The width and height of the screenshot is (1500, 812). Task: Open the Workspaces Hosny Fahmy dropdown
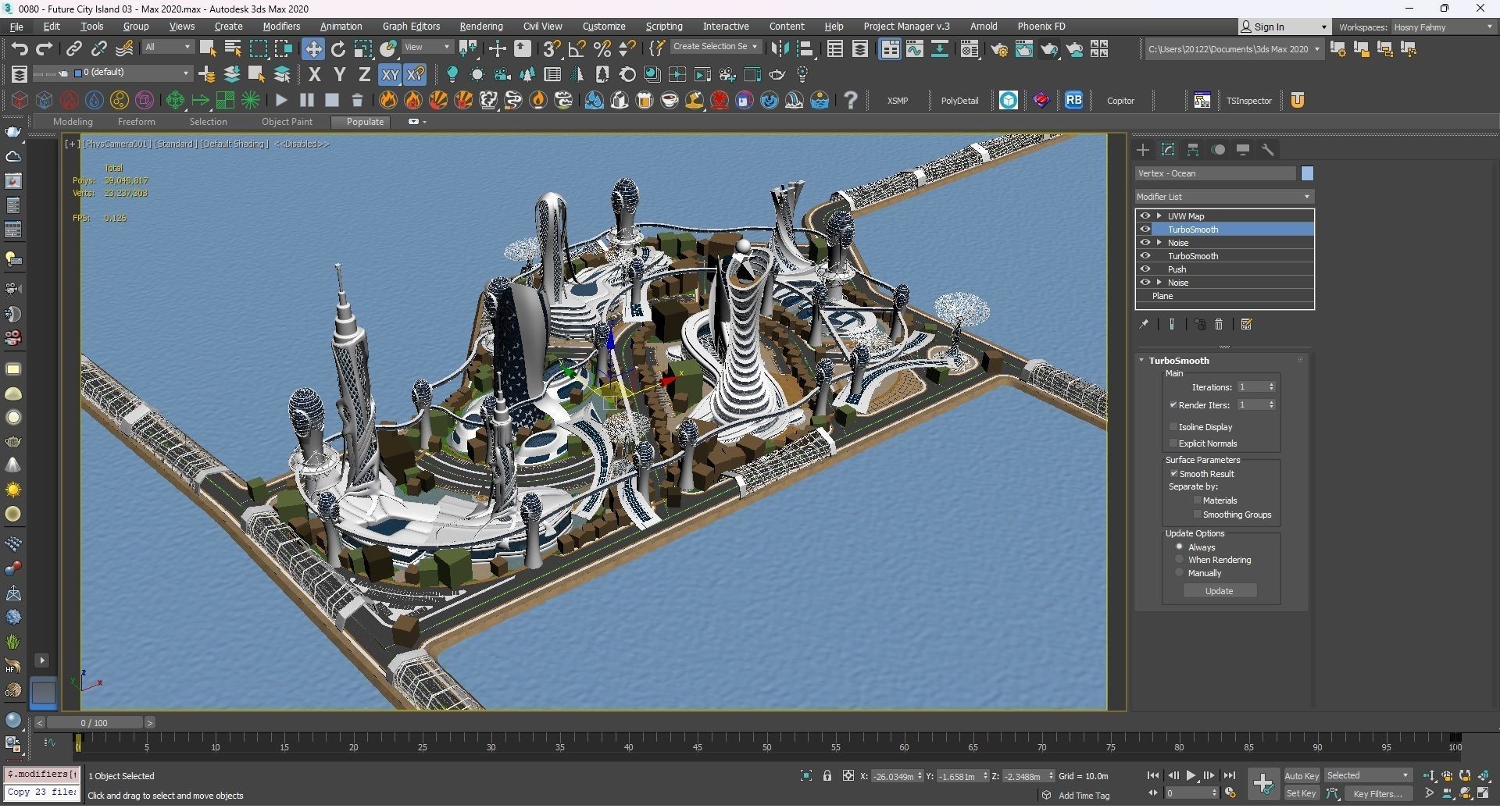[x=1443, y=27]
